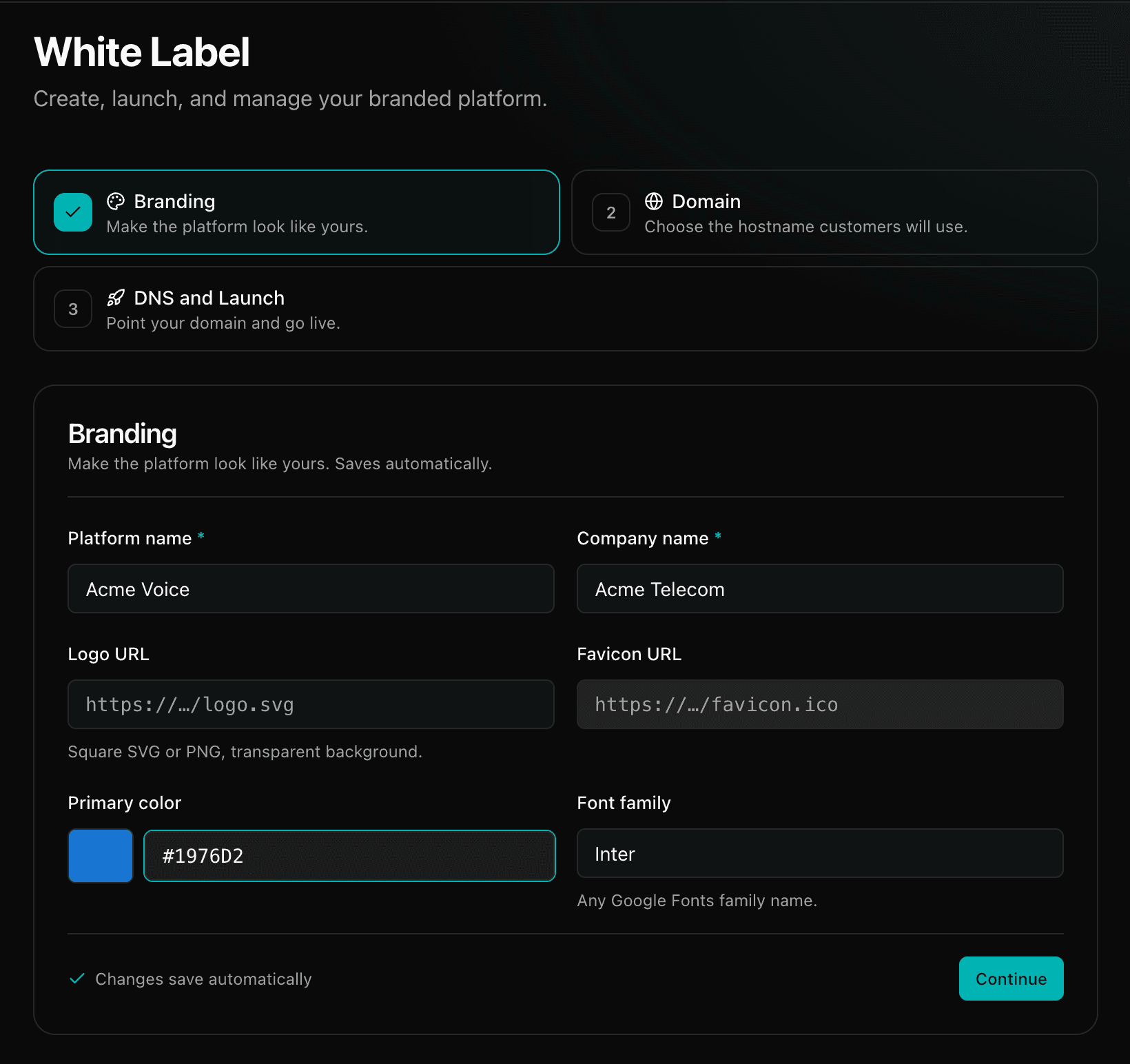Click the checkmark beside Changes save automatically
Screen dimensions: 1130x1064
[77, 979]
